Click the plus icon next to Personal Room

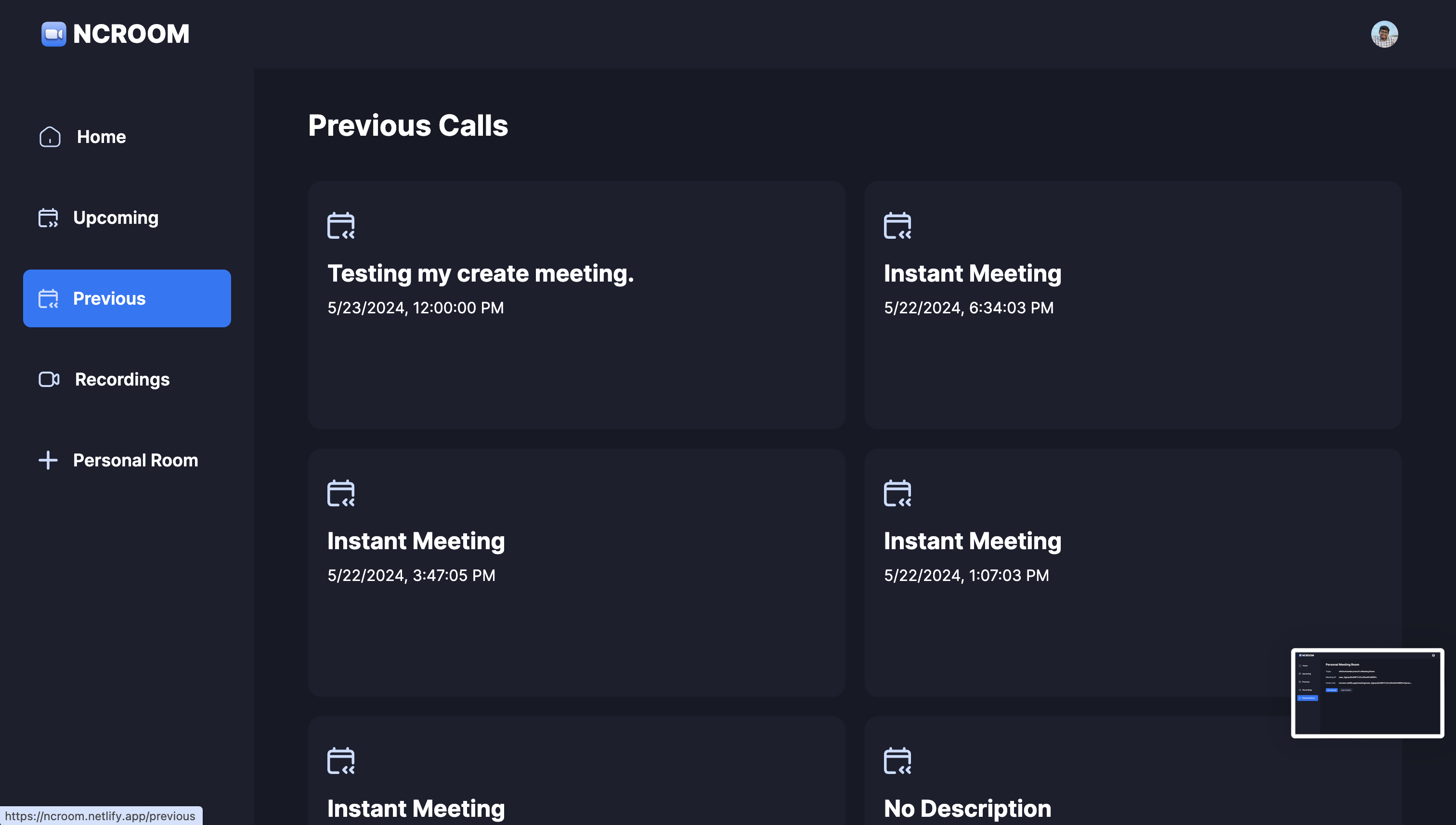(x=48, y=460)
